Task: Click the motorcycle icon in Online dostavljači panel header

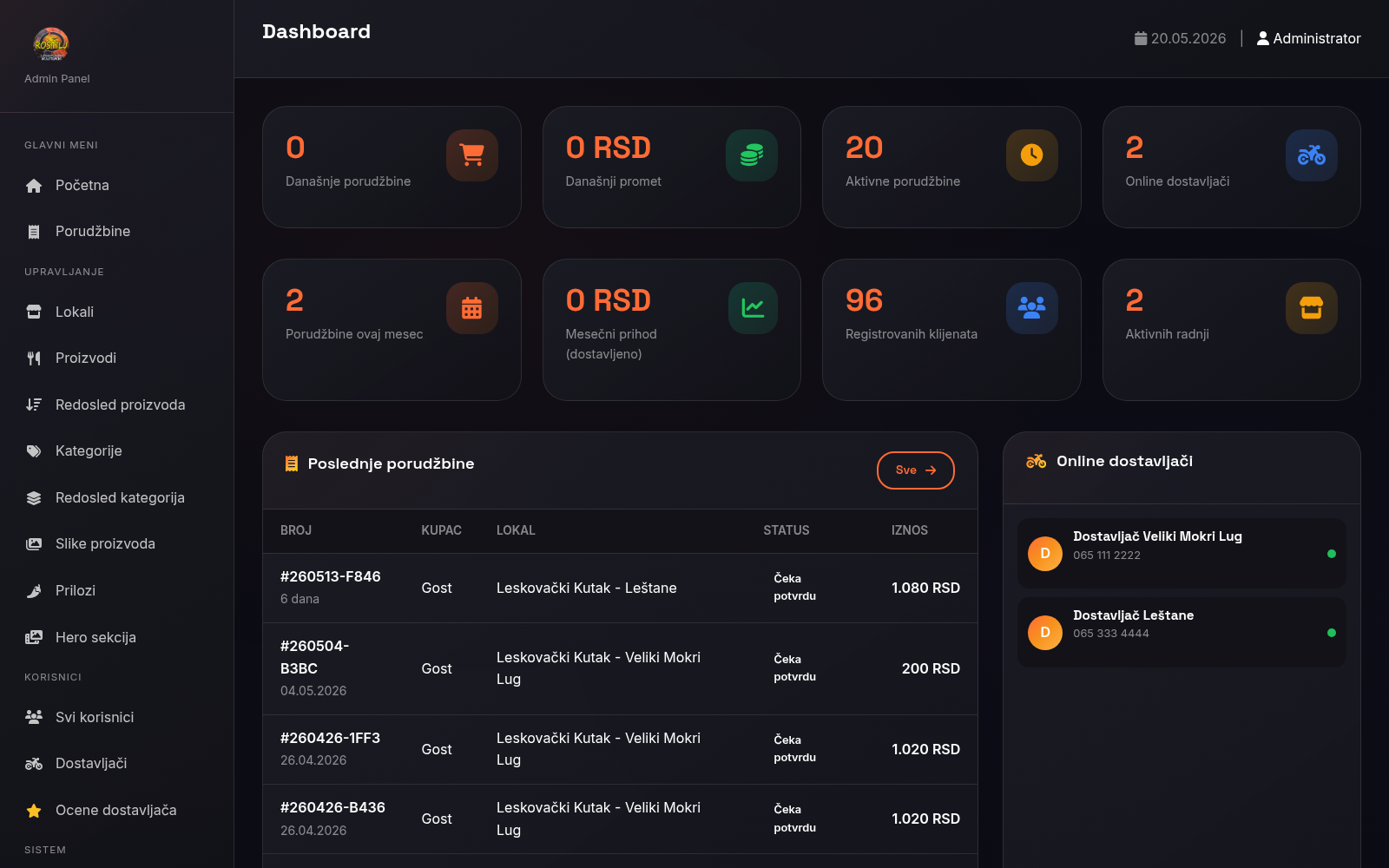Action: 1036,461
